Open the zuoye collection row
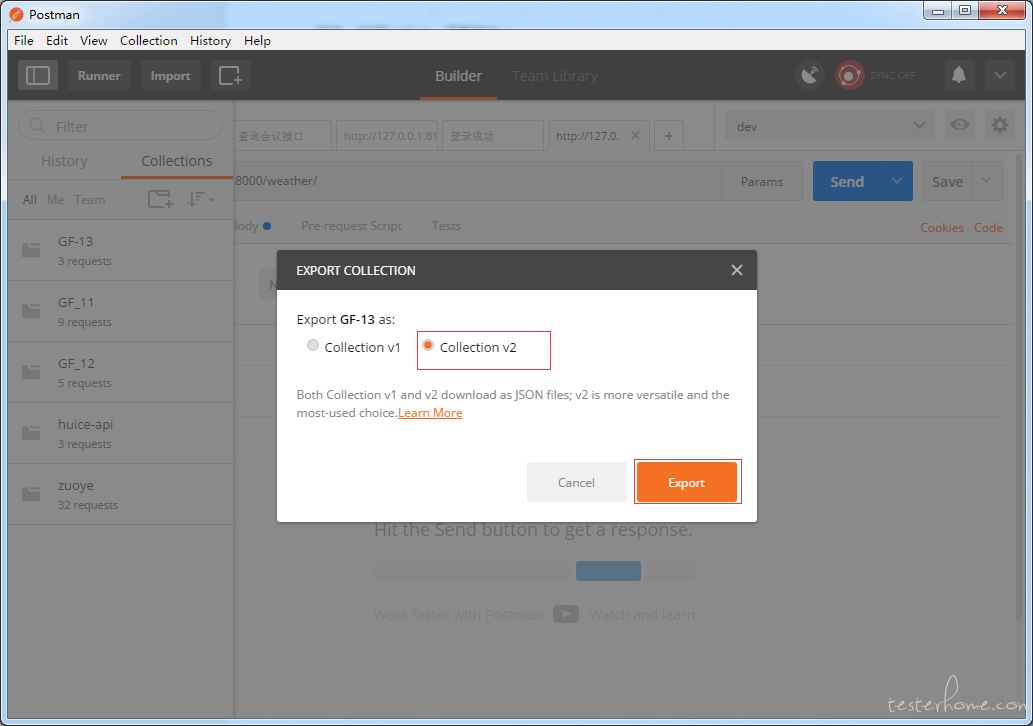Screen dimensions: 1033x726 click(121, 494)
